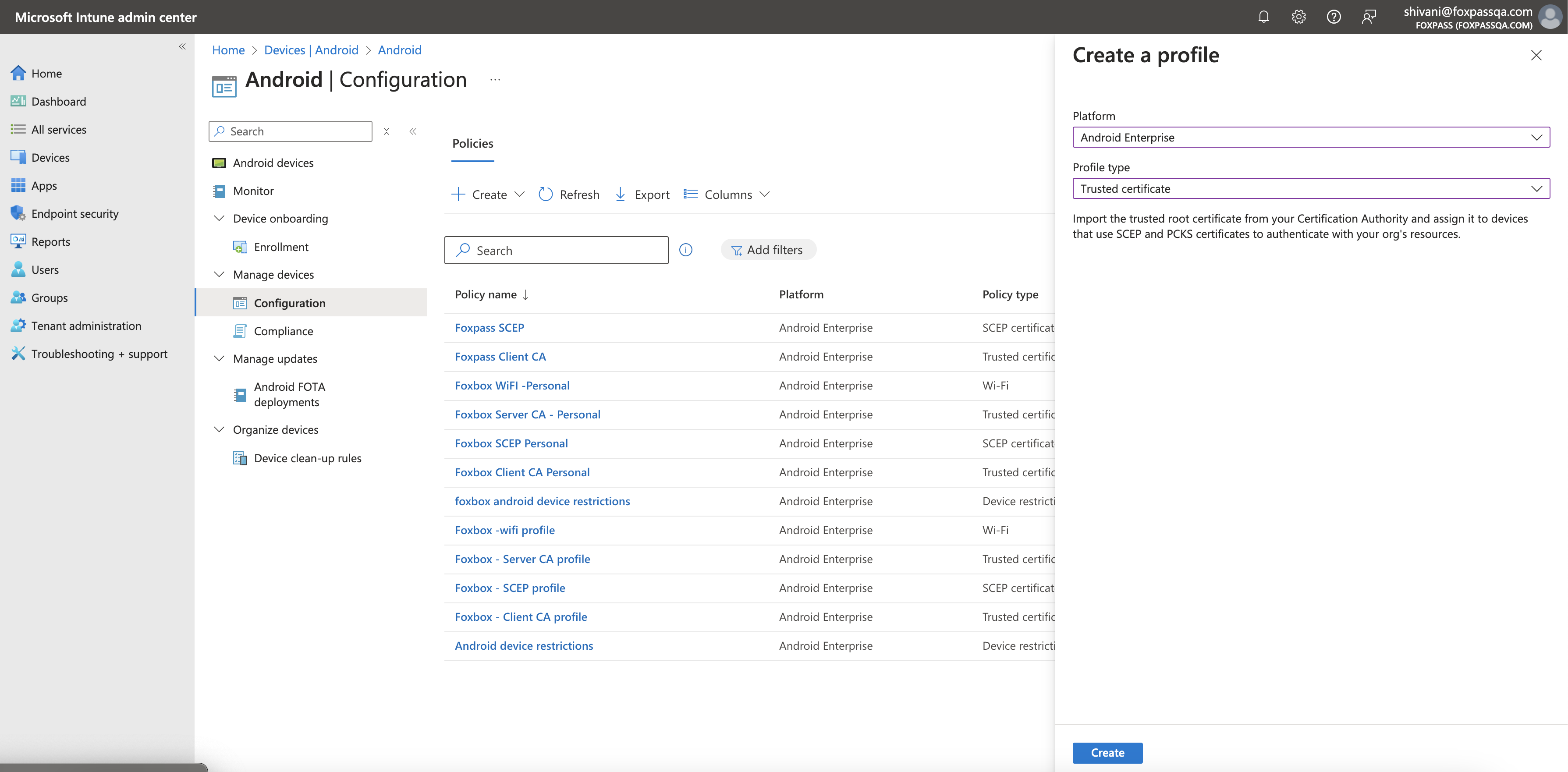This screenshot has height=772, width=1568.
Task: Open the Android device restrictions policy link
Action: [524, 645]
